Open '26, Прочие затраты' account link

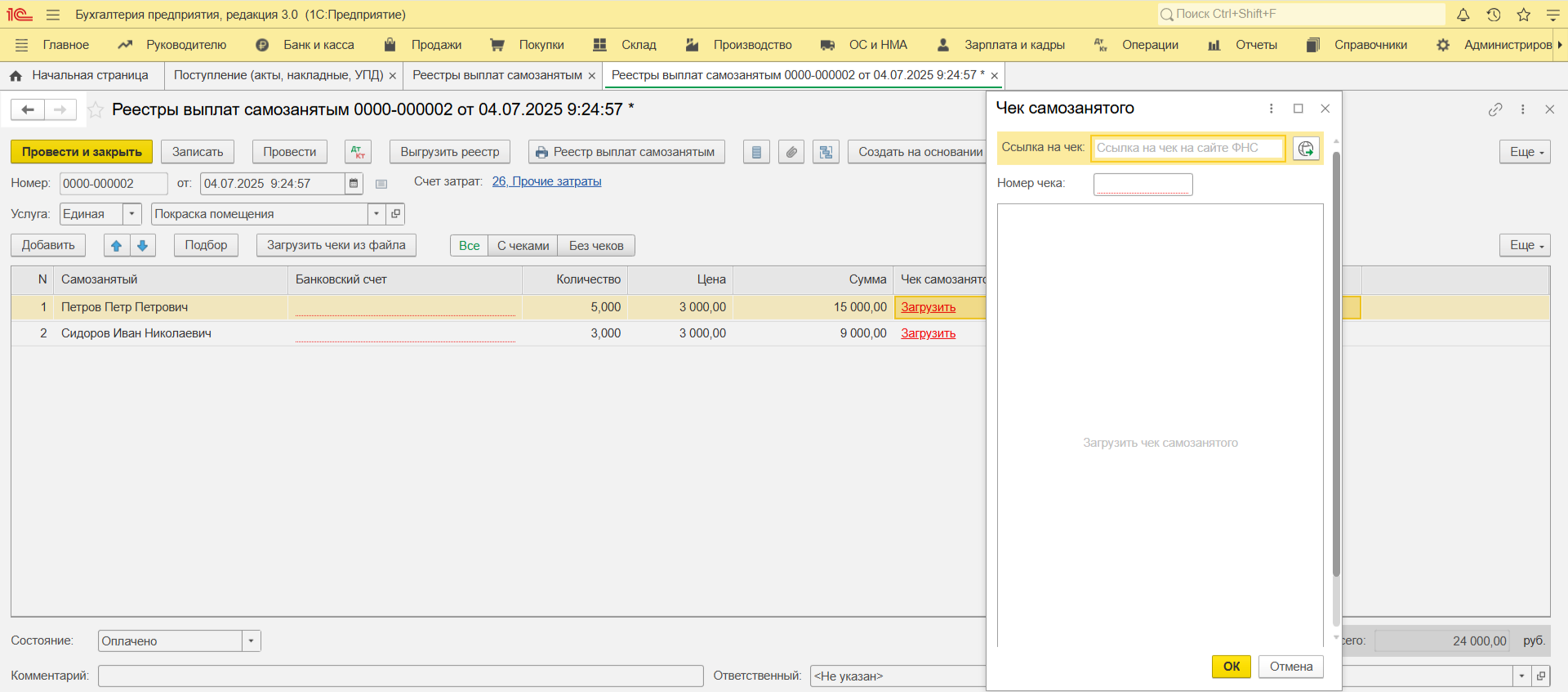(546, 181)
